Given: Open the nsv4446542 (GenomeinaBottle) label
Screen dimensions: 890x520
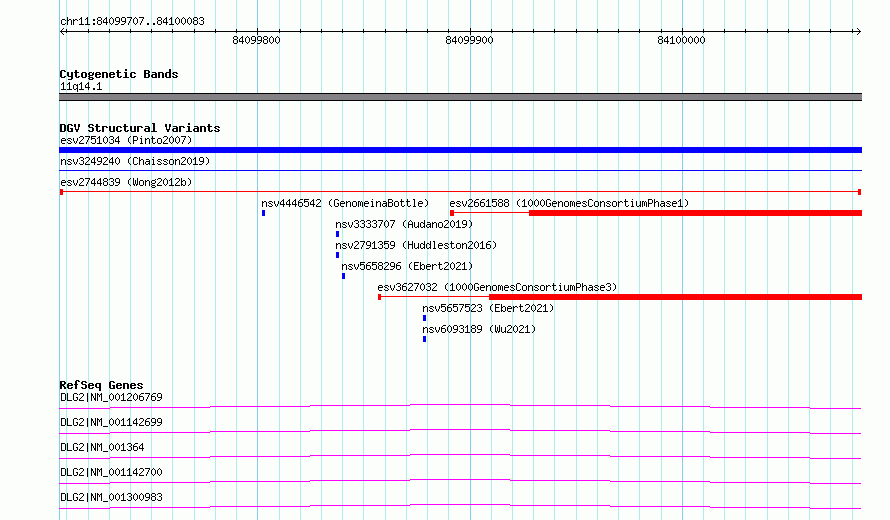Looking at the screenshot, I should click(345, 203).
